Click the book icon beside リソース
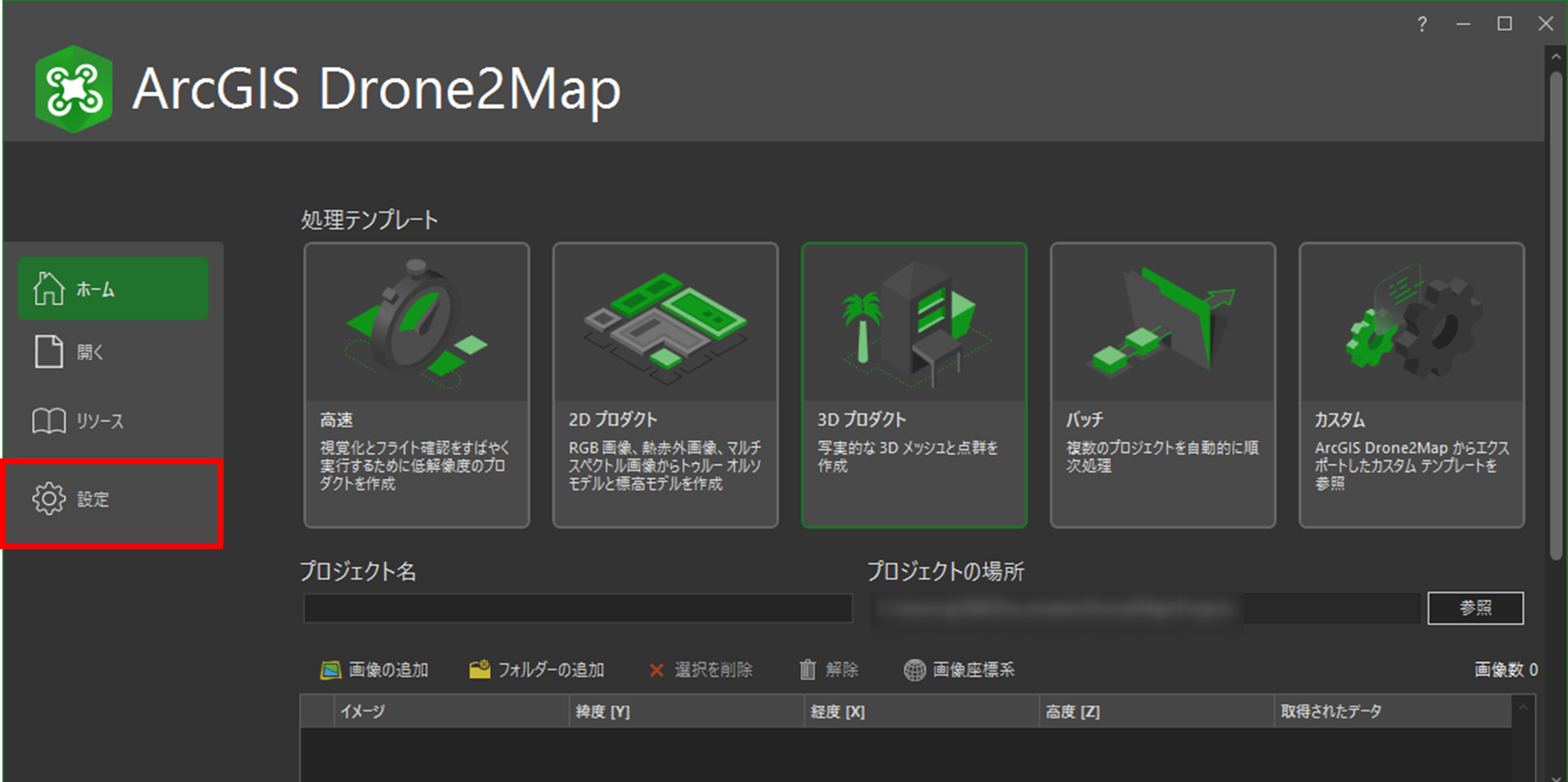Screen dimensions: 1568x782 tap(48, 421)
